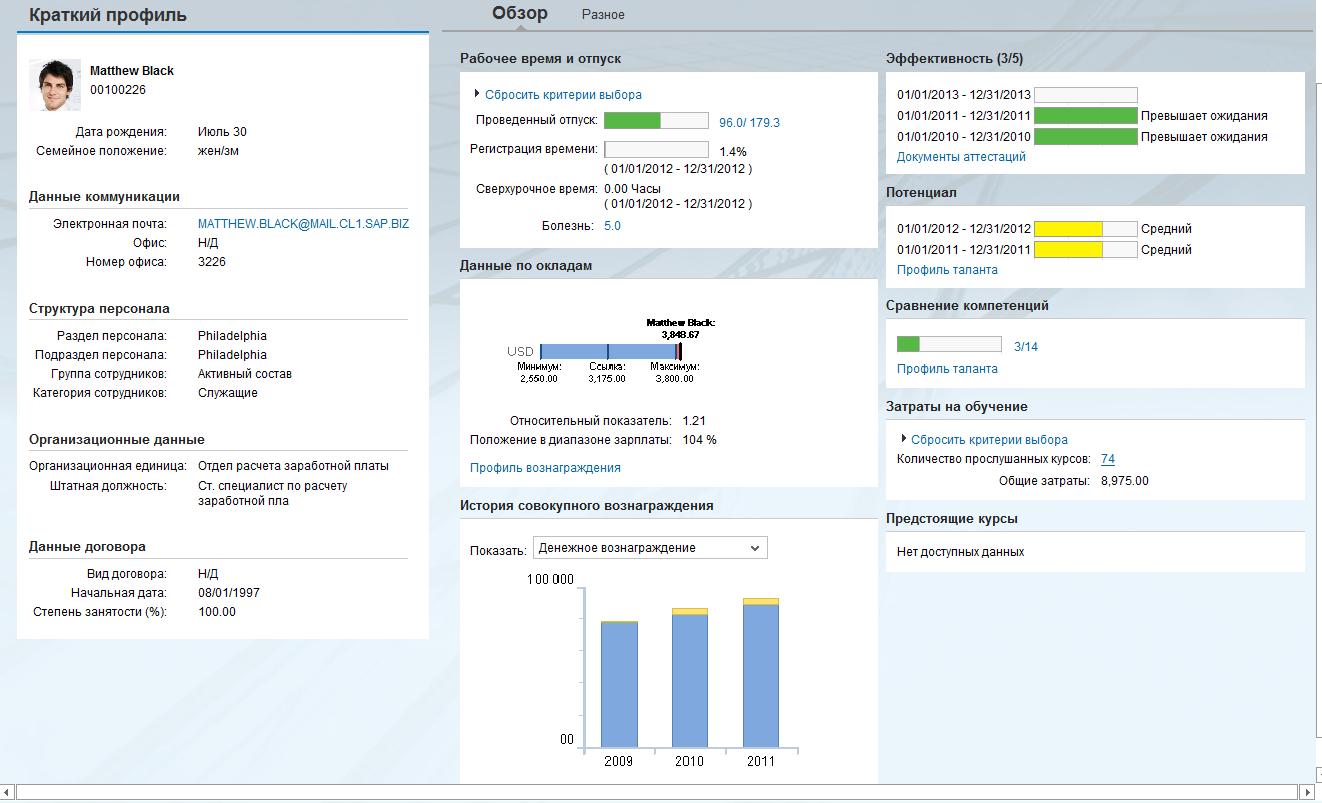Switch to the Разное tab

click(x=603, y=14)
